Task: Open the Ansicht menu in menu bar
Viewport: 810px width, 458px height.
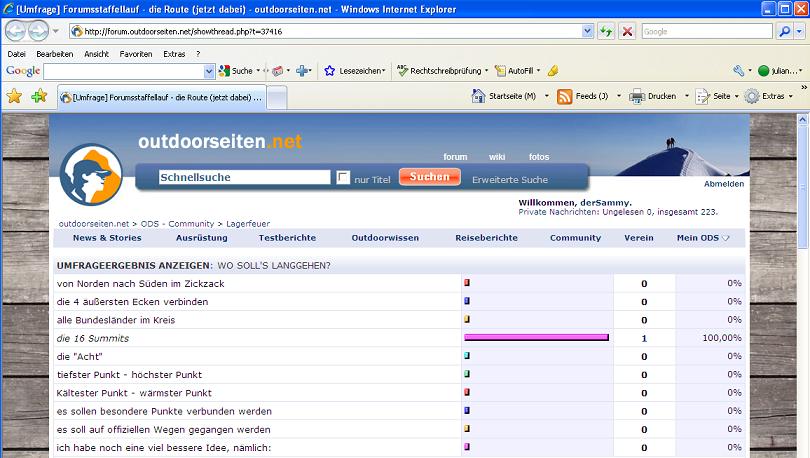Action: (96, 53)
